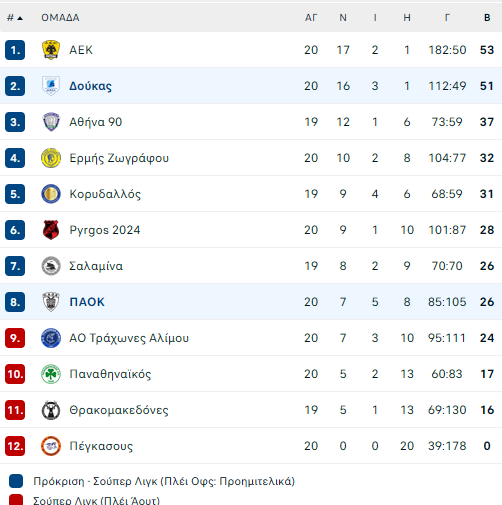Click the red position 12 badge
This screenshot has height=505, width=502.
coord(15,446)
